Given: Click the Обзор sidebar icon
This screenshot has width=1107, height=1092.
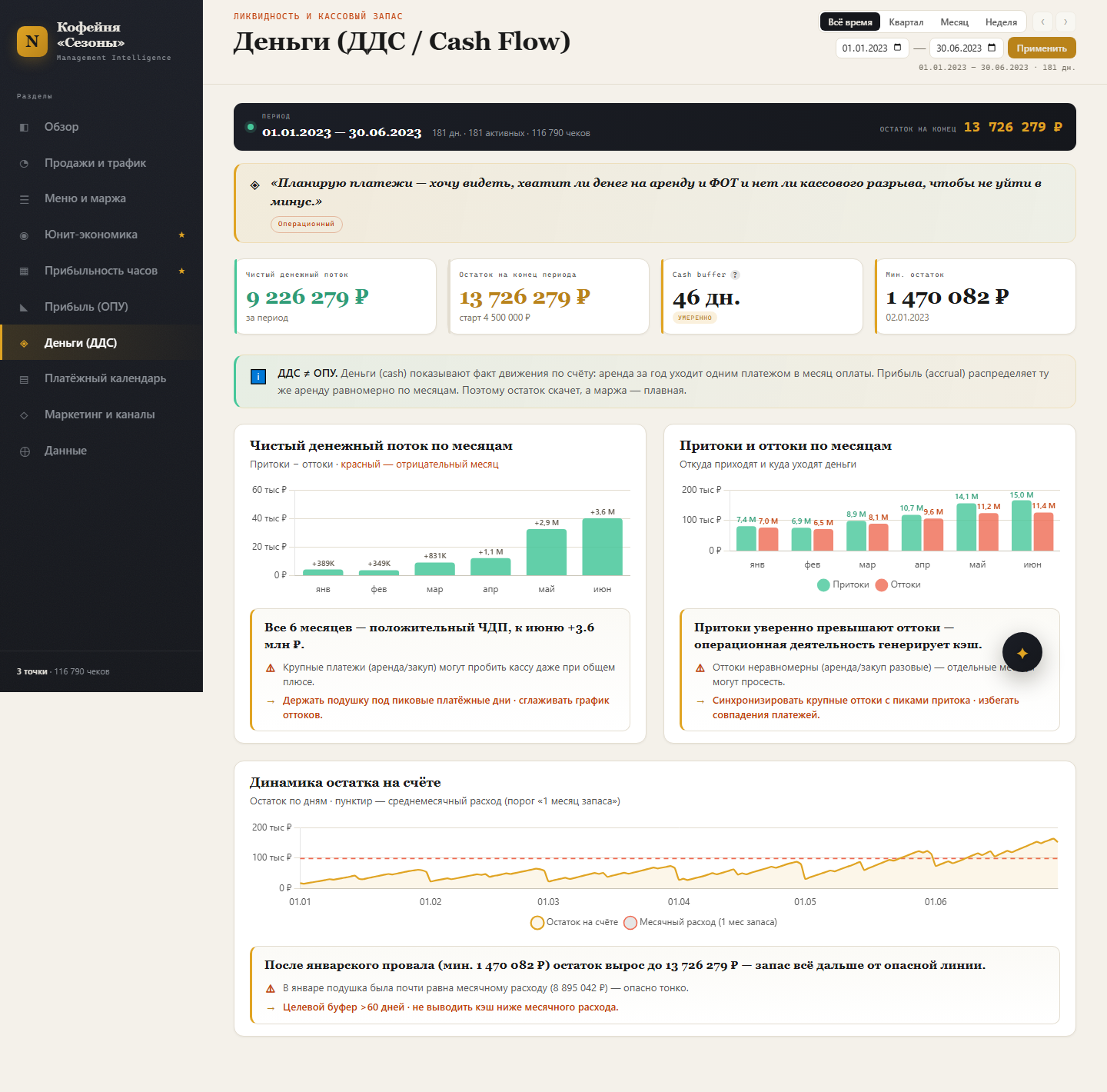Looking at the screenshot, I should pos(24,128).
